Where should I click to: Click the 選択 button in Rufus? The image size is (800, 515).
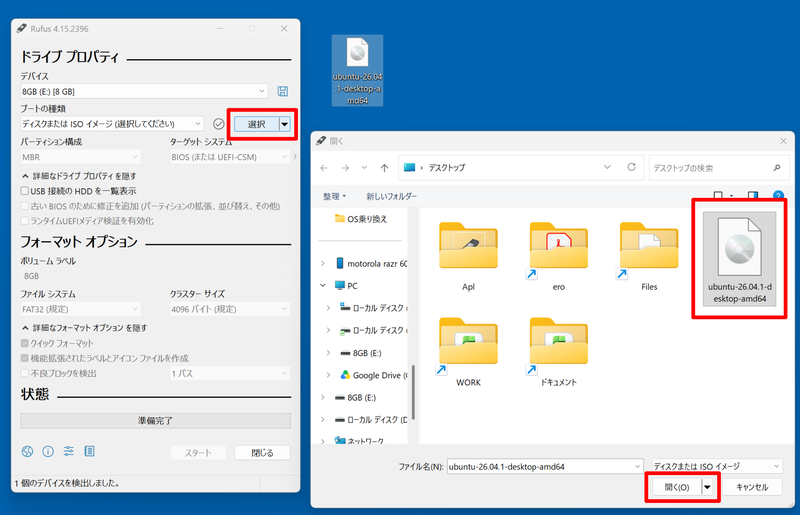[257, 124]
